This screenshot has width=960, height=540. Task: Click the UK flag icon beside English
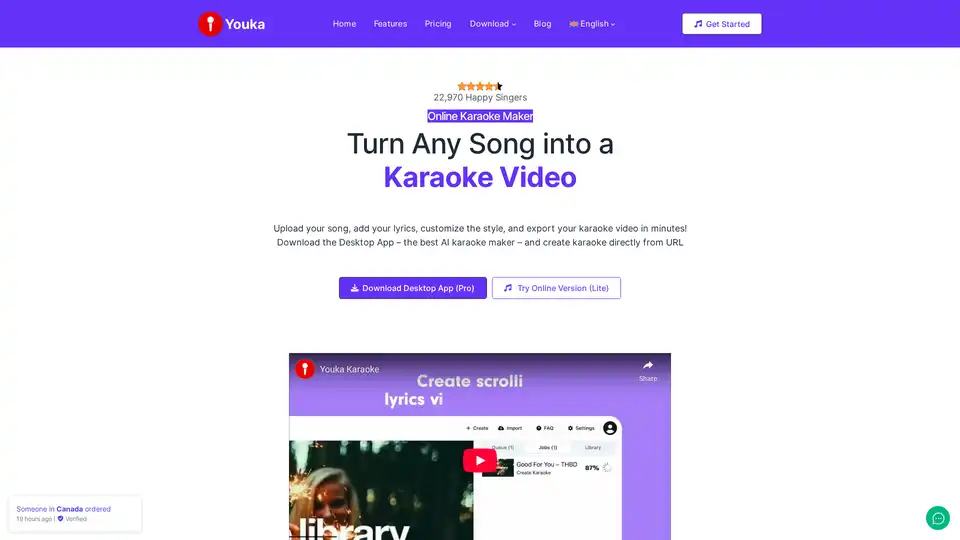pyautogui.click(x=574, y=24)
